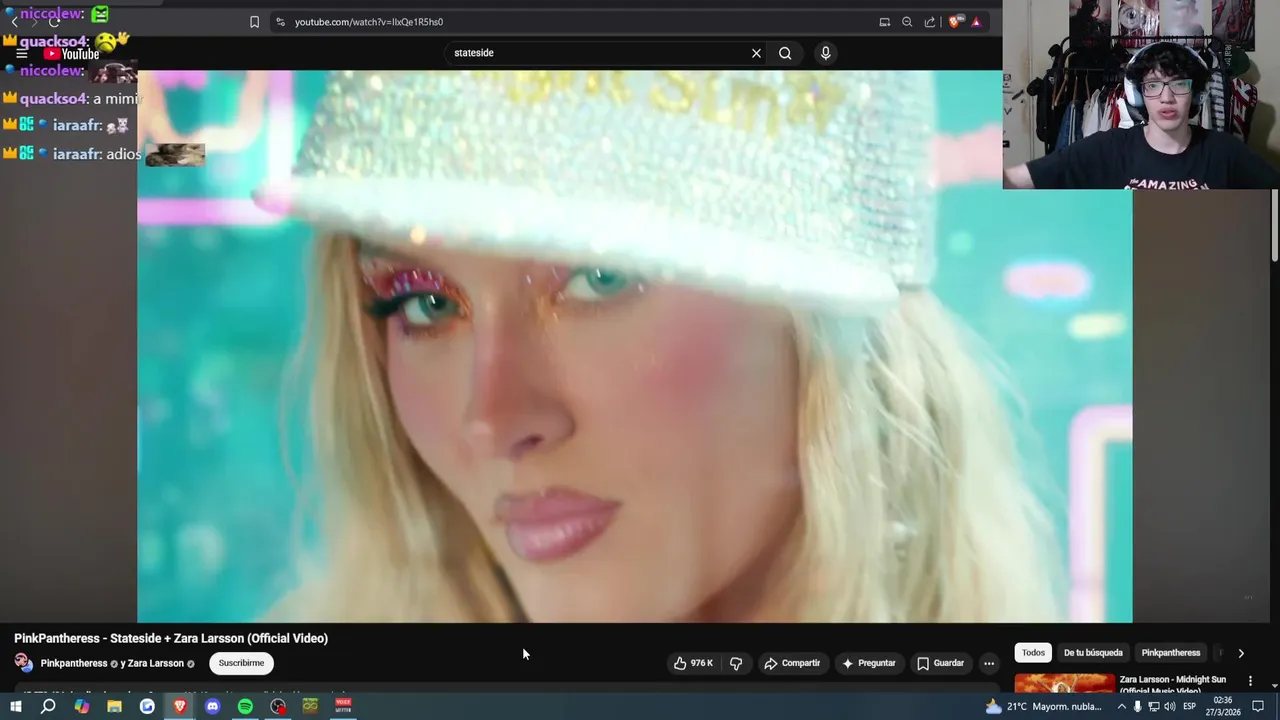Image resolution: width=1280 pixels, height=720 pixels.
Task: Open the volume speaker tray icon
Action: pyautogui.click(x=1170, y=706)
